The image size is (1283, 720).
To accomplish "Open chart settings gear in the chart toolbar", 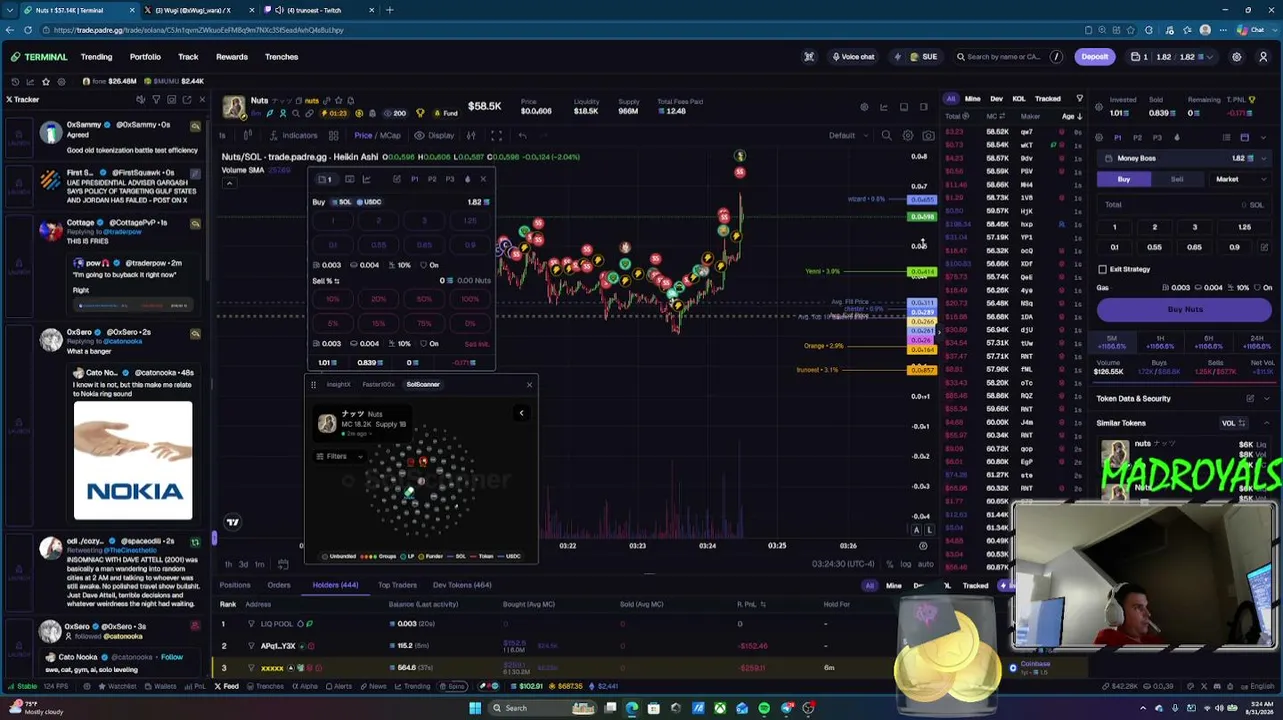I will pyautogui.click(x=908, y=136).
